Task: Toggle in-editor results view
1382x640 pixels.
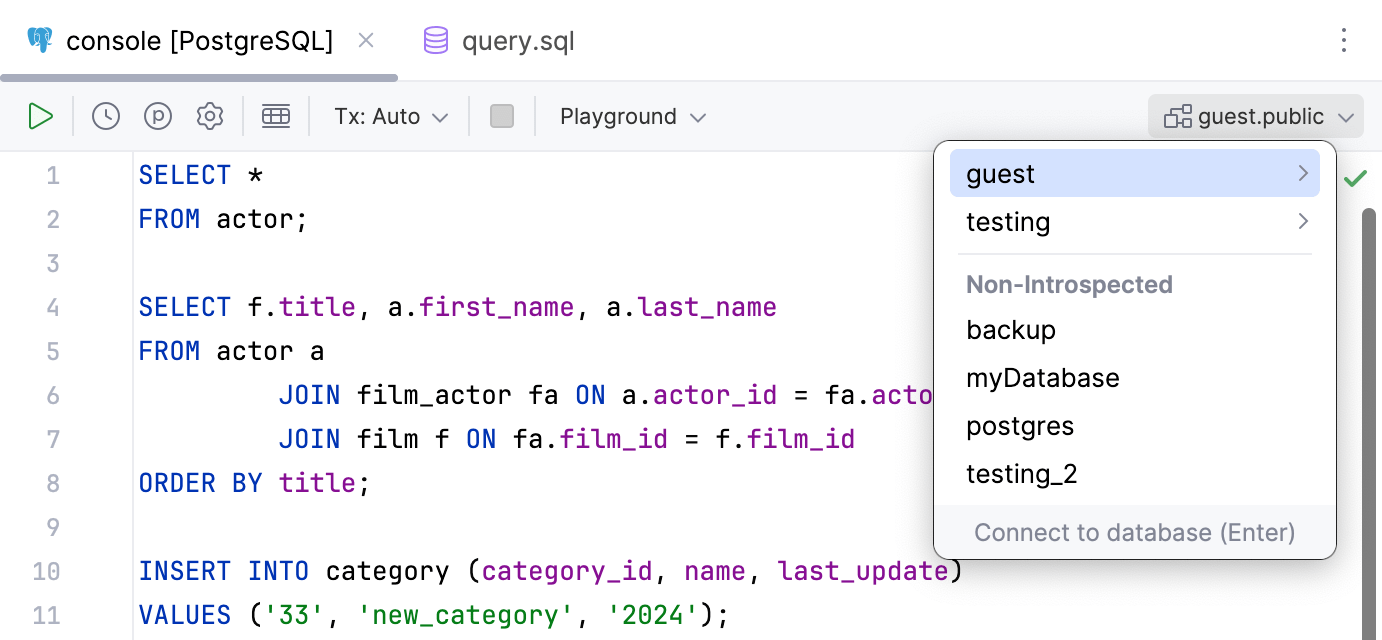Action: (276, 115)
